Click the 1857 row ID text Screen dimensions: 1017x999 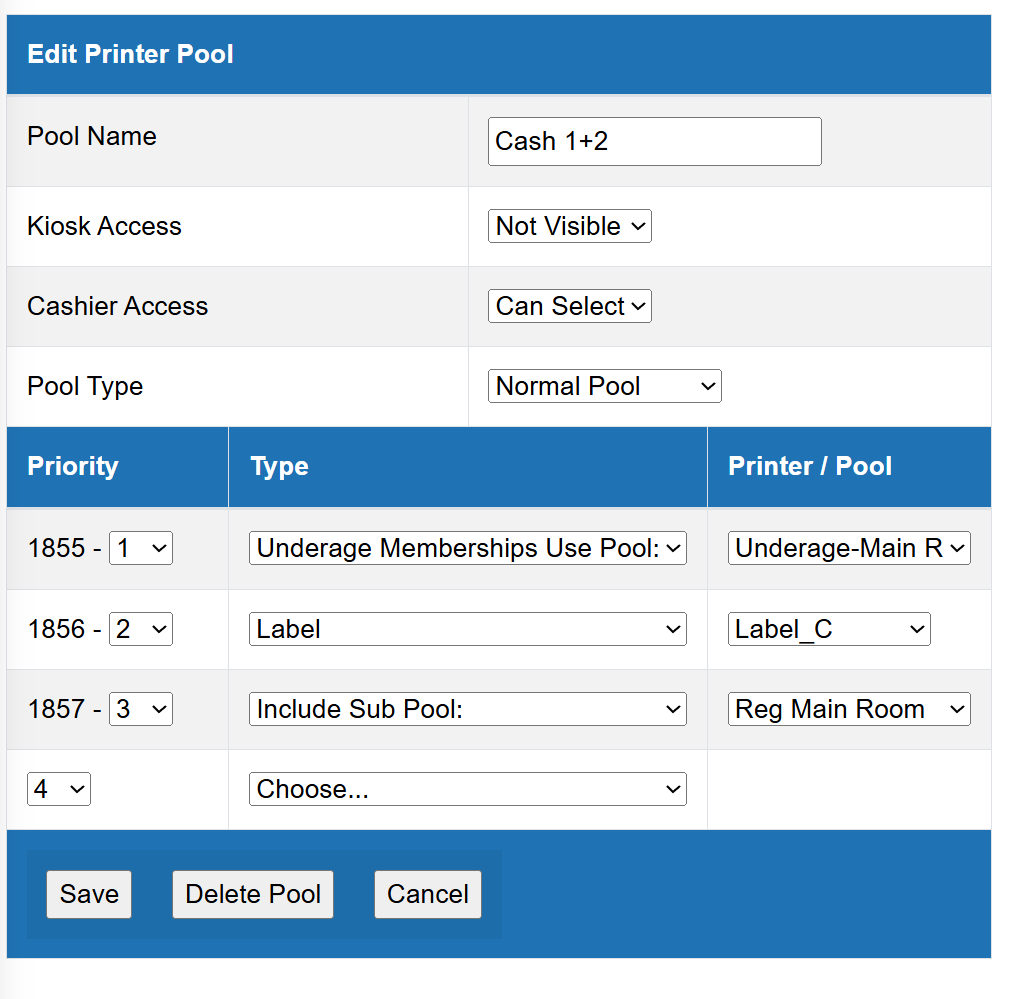tap(56, 709)
